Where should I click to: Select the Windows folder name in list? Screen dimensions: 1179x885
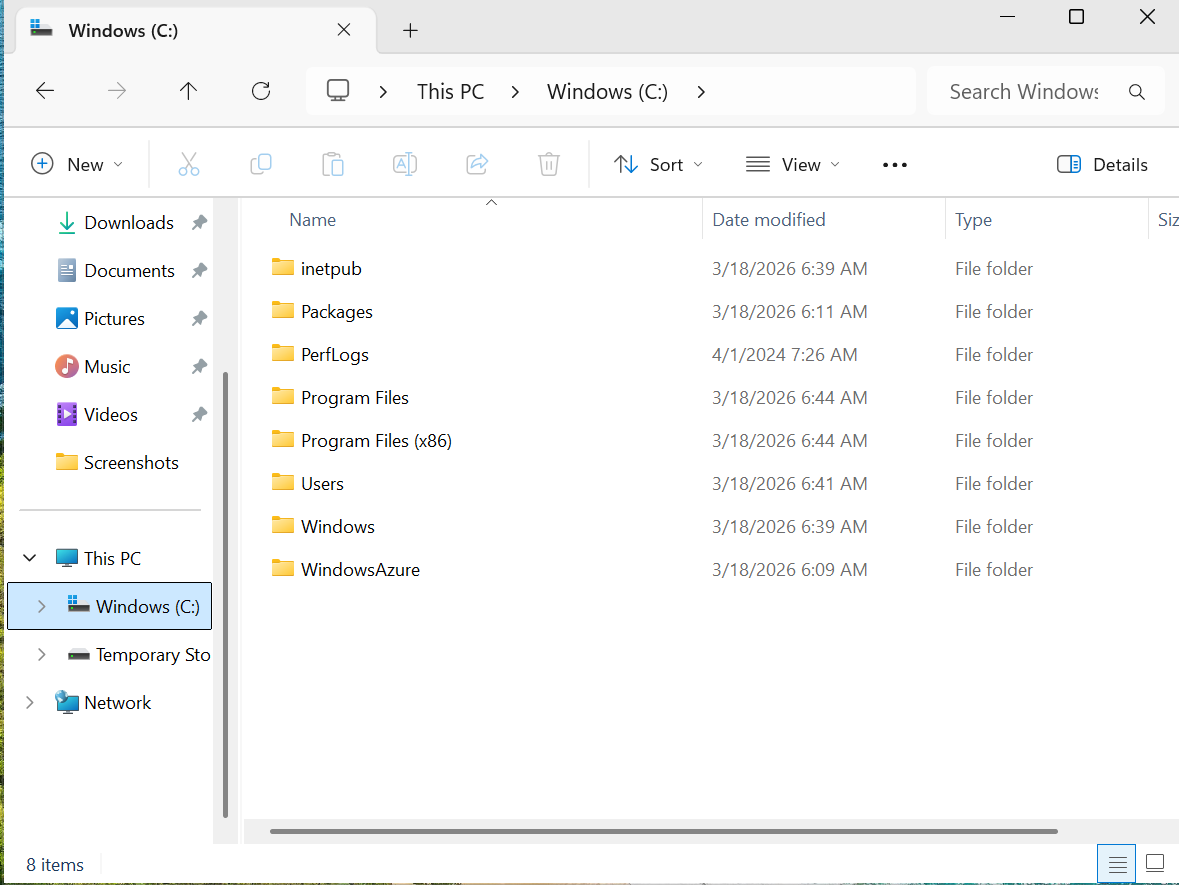click(338, 526)
